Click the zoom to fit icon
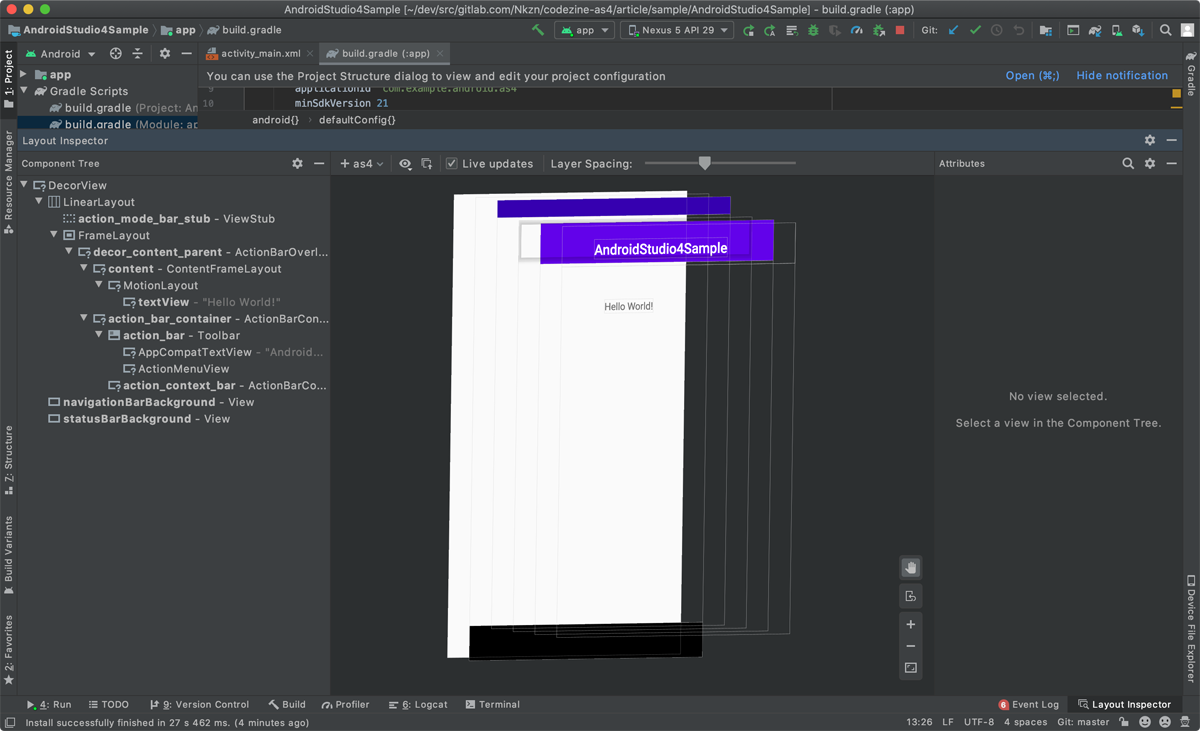Screen dimensions: 1200x731 click(910, 668)
